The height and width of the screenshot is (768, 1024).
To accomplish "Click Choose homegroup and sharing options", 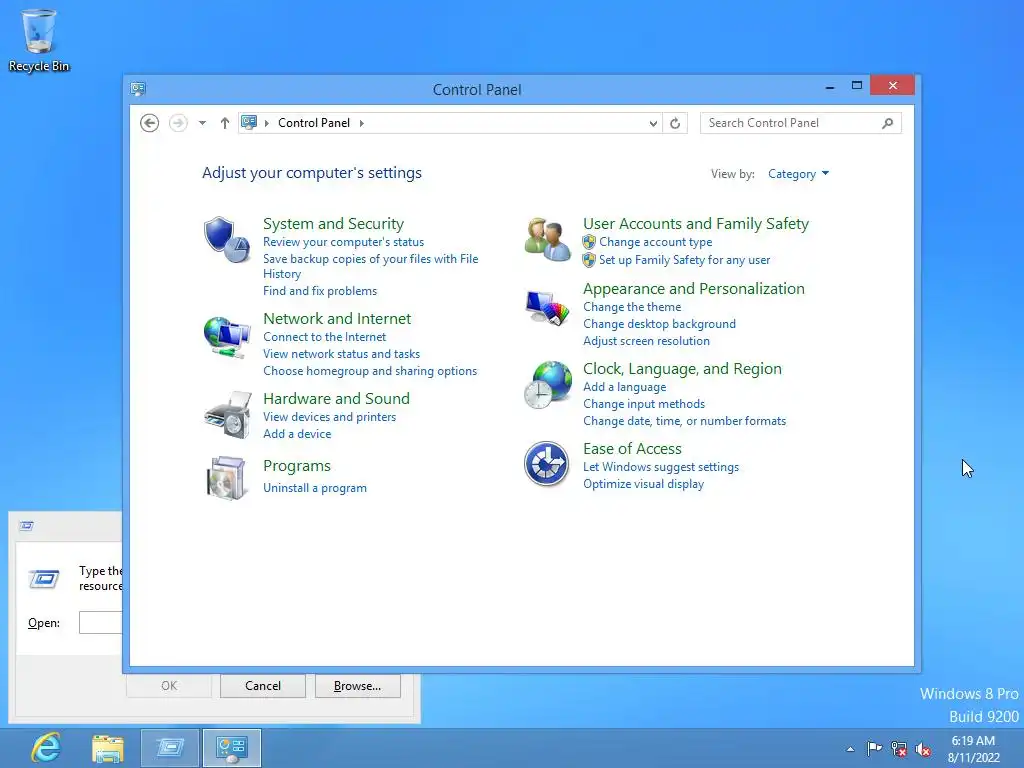I will tap(370, 370).
